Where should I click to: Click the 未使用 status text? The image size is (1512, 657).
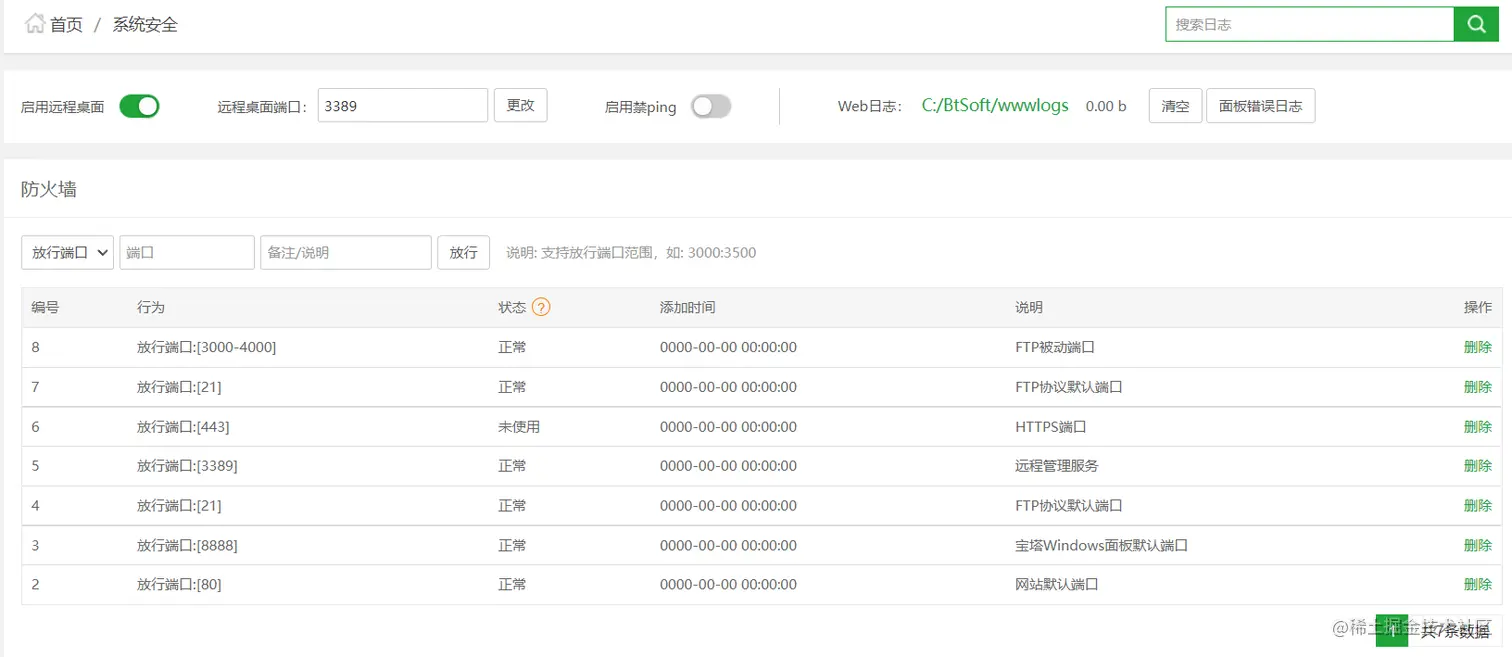[x=519, y=427]
